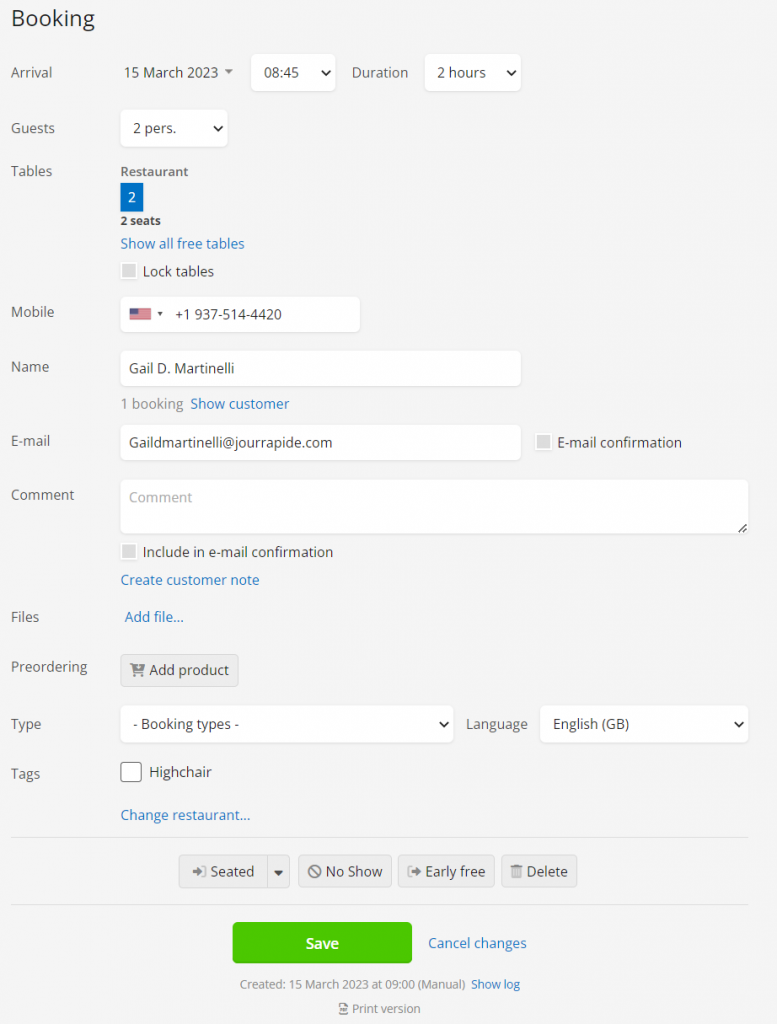Open the 08:45 arrival time dropdown
777x1024 pixels.
click(293, 72)
